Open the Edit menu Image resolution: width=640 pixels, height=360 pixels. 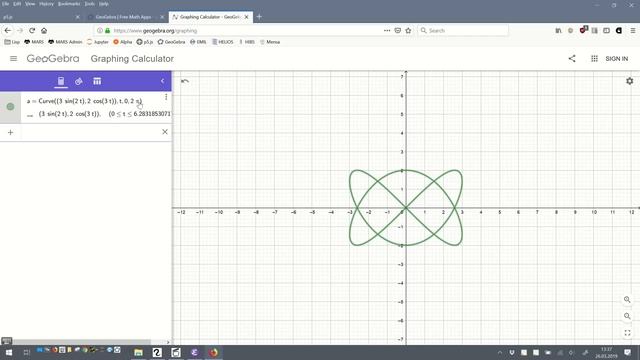click(x=17, y=4)
